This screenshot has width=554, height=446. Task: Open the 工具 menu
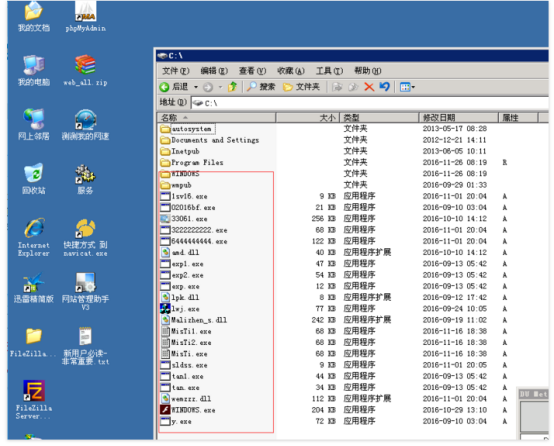pyautogui.click(x=329, y=71)
